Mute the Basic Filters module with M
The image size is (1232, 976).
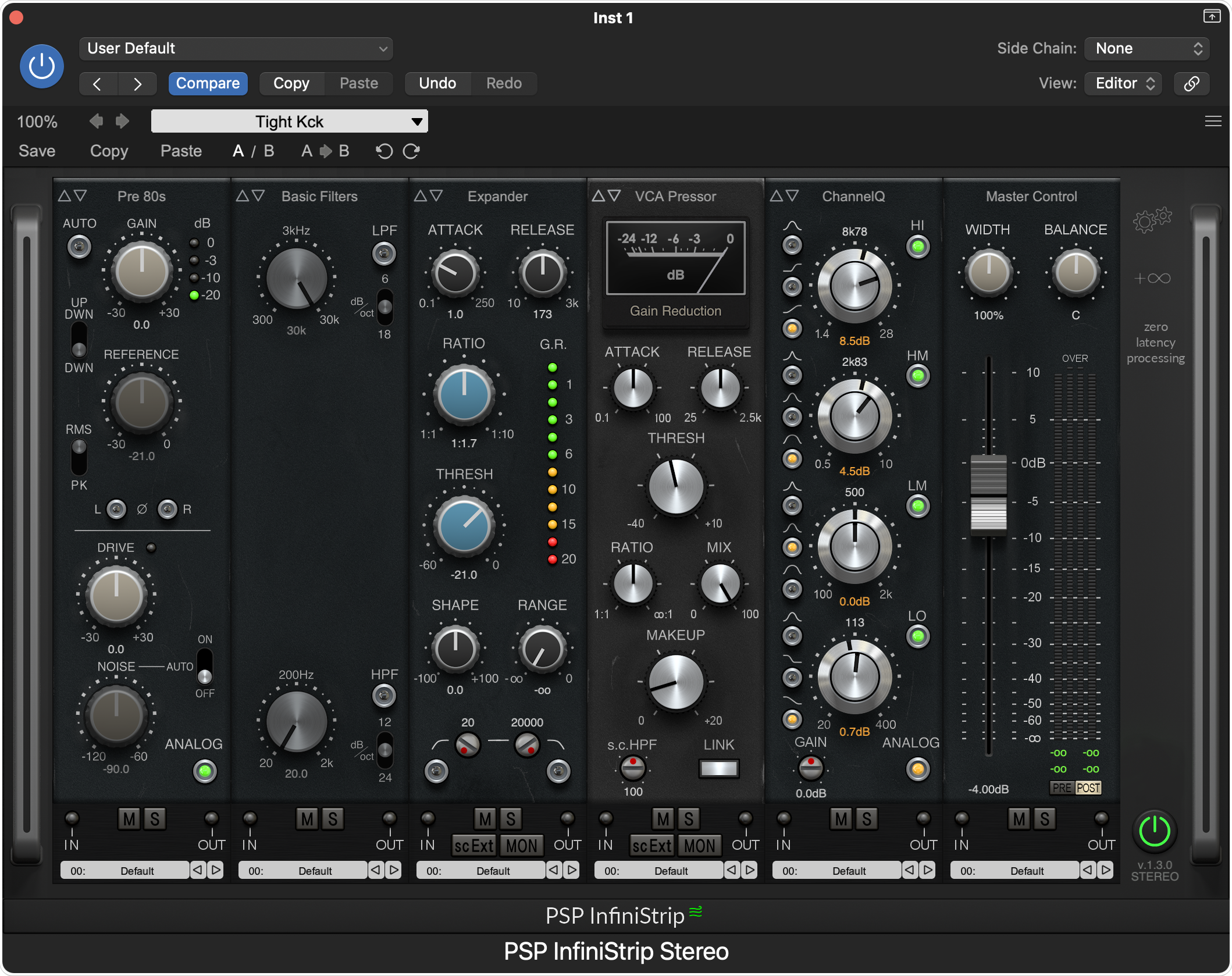307,819
